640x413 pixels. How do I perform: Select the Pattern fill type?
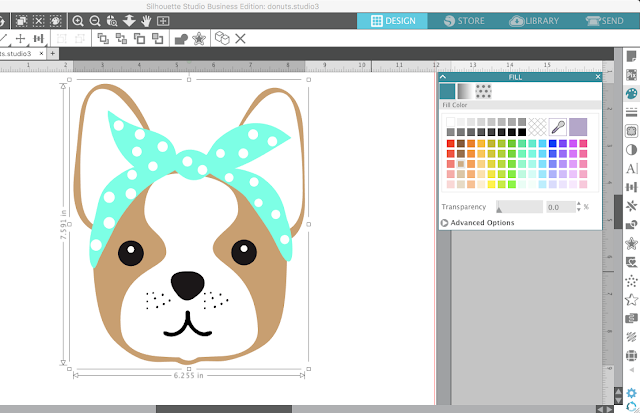tap(484, 91)
